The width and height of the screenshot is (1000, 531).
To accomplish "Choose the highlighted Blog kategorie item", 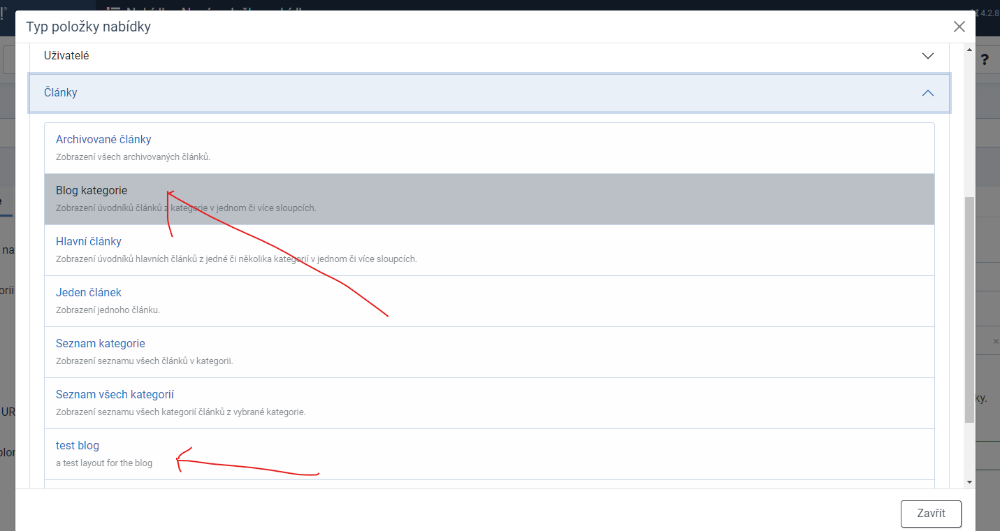I will coord(91,190).
